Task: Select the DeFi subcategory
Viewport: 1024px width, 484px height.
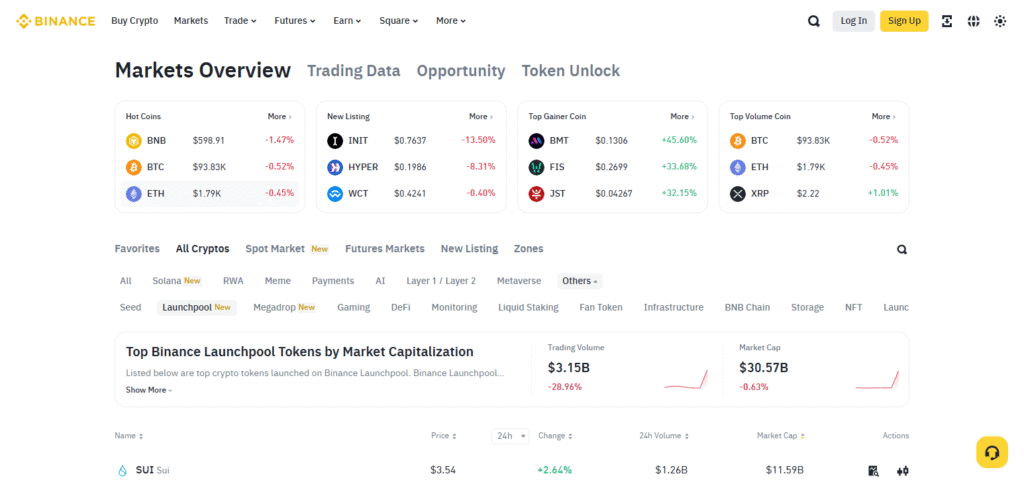Action: [400, 308]
